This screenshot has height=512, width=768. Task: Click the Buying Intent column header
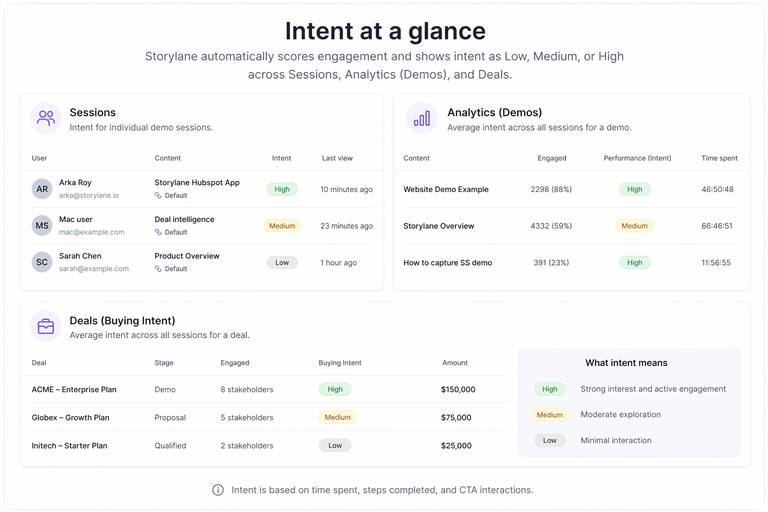[x=340, y=363]
